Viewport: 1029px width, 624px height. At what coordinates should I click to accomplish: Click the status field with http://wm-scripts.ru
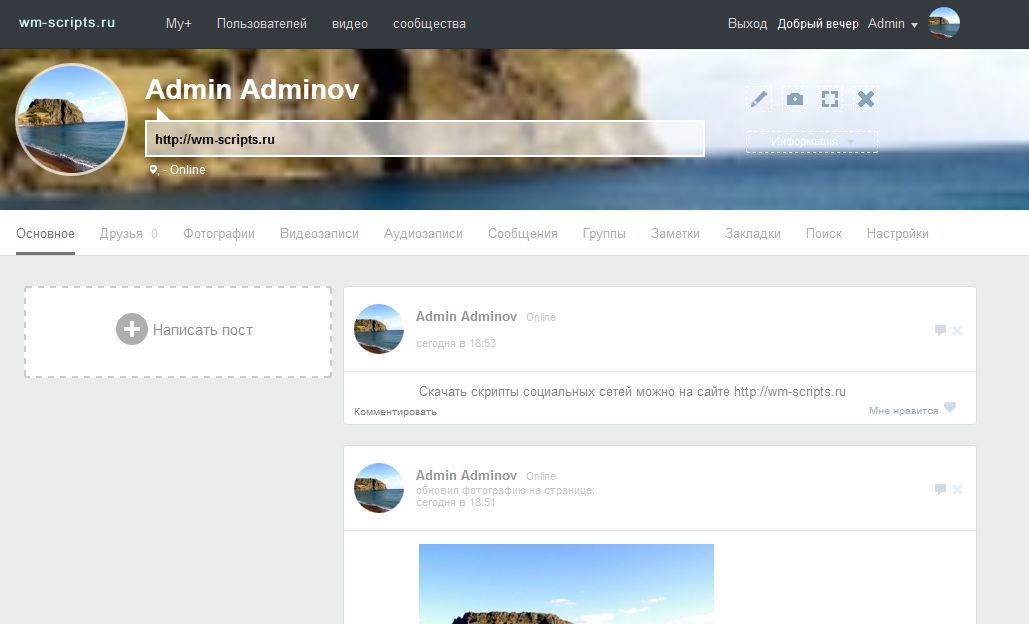(424, 140)
